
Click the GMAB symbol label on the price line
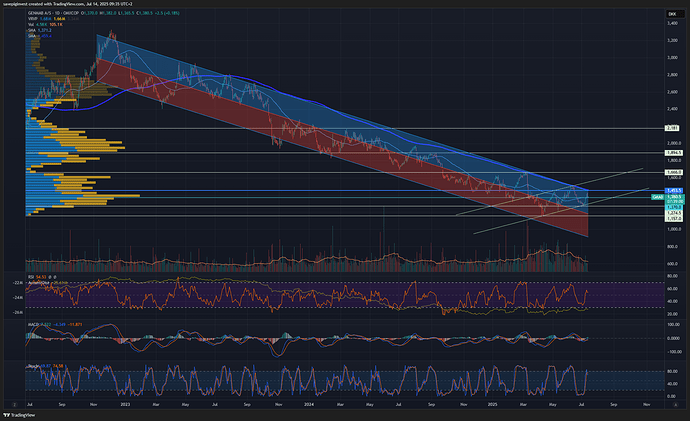(657, 197)
